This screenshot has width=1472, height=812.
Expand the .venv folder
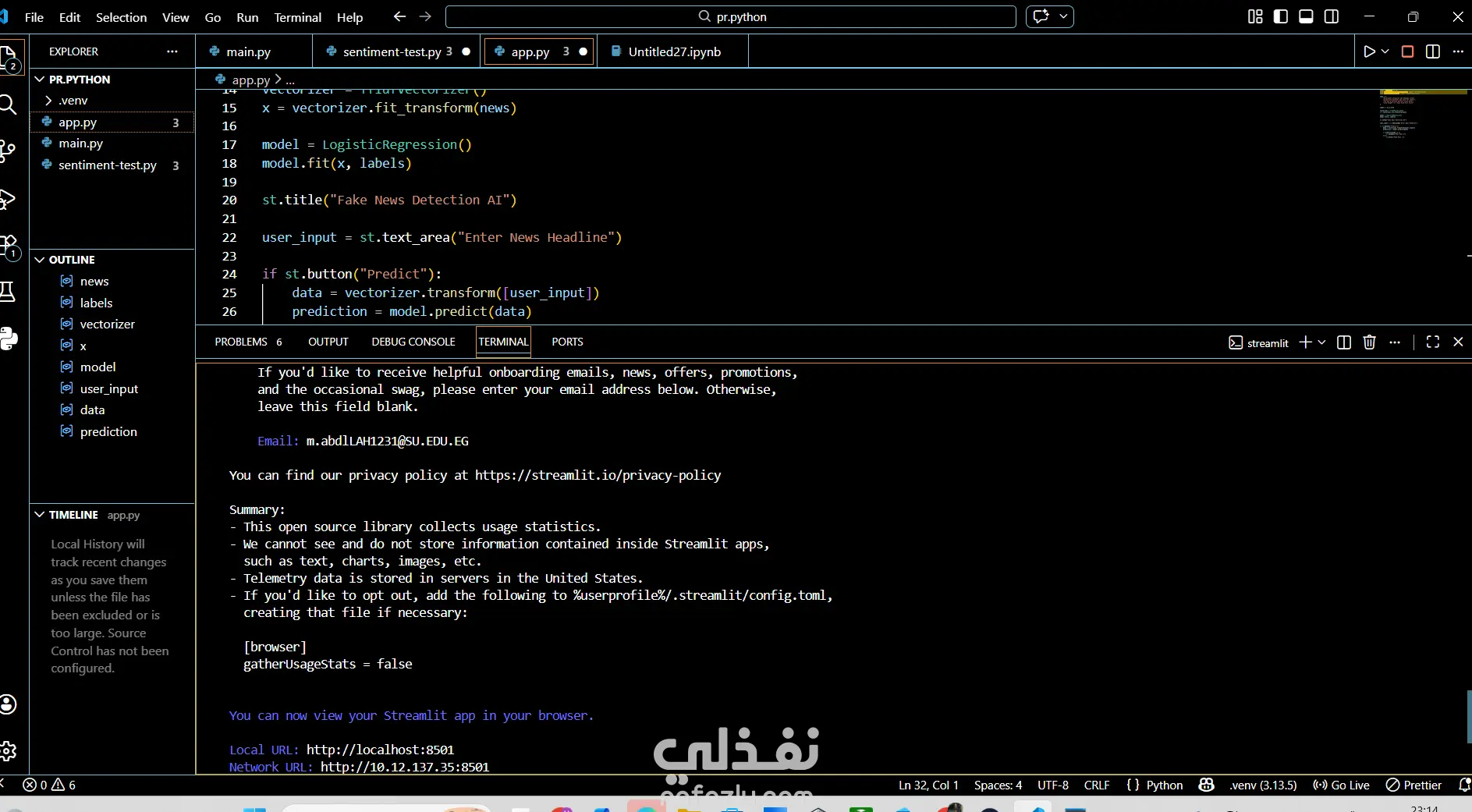pyautogui.click(x=48, y=101)
